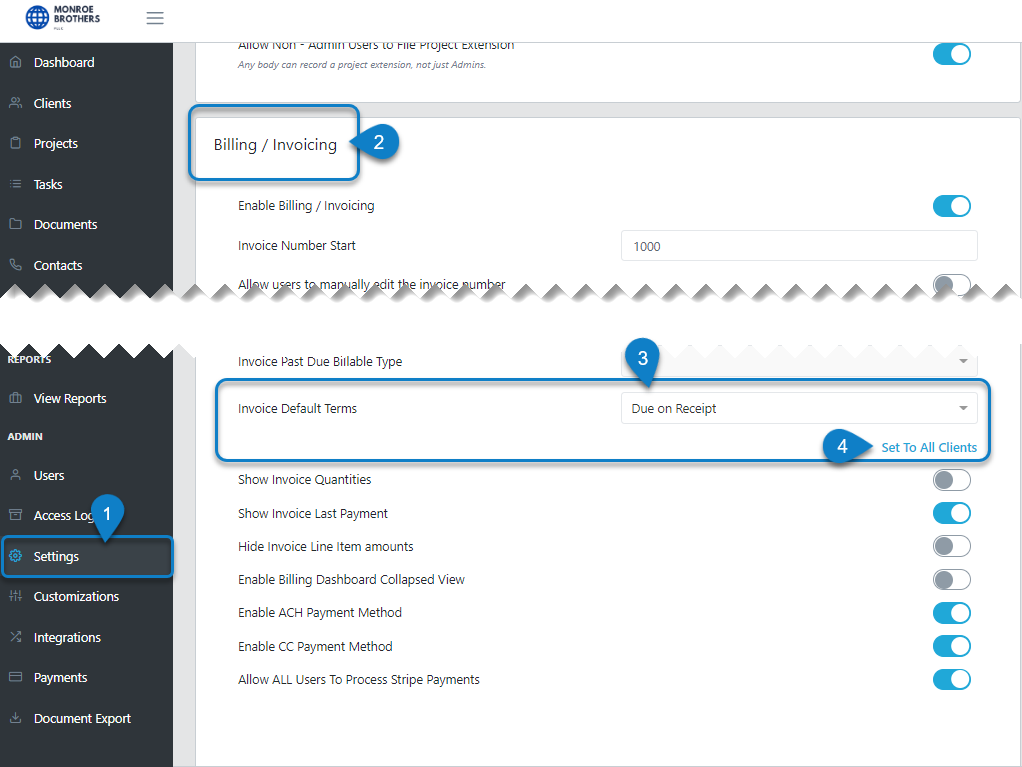
Task: Click the hamburger menu icon
Action: click(154, 18)
